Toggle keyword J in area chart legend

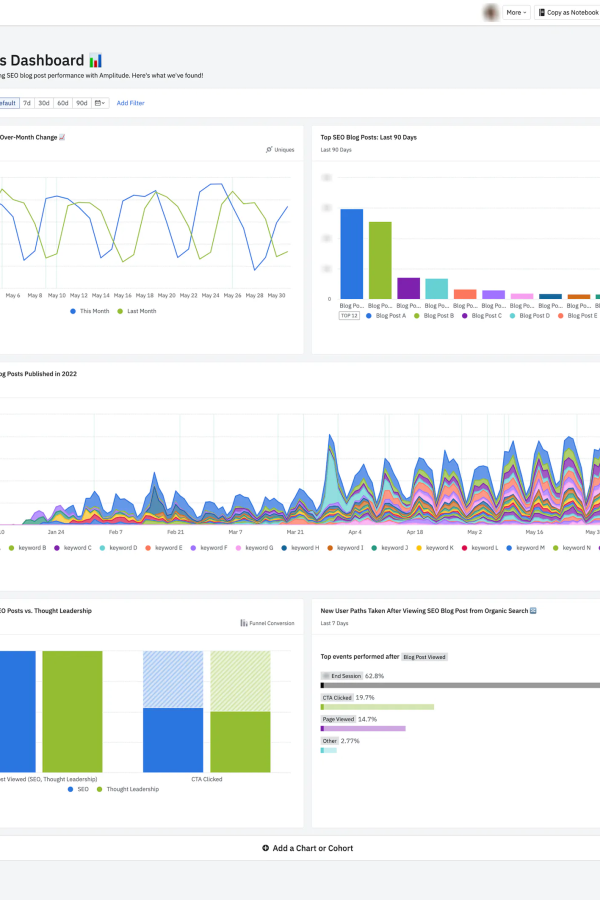point(390,548)
